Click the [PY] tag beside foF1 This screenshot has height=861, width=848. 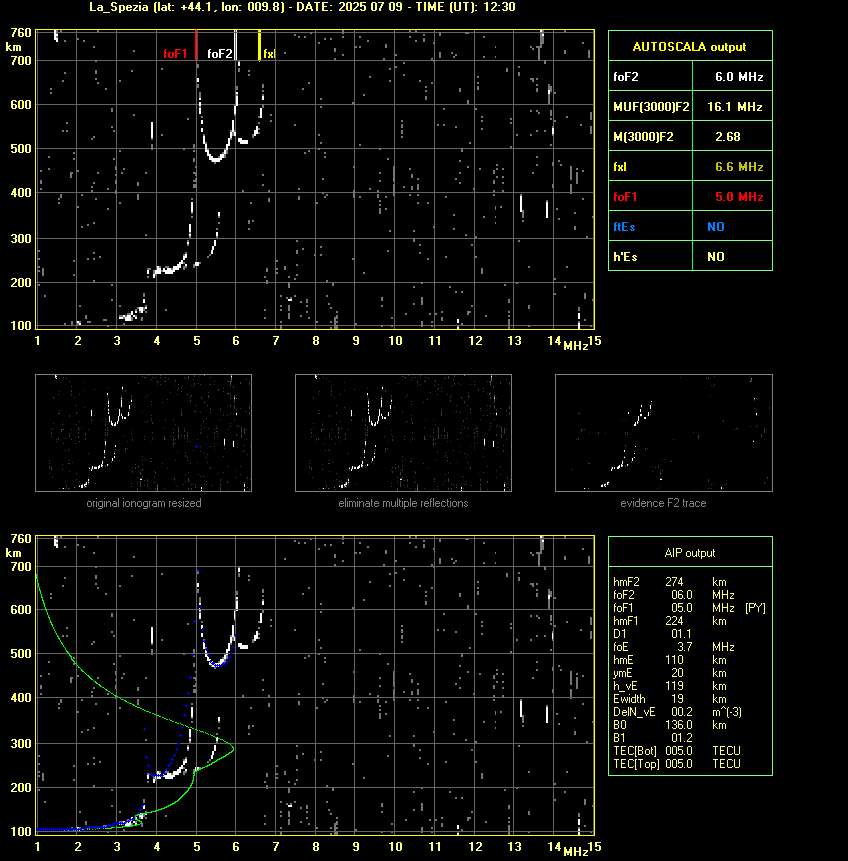coord(755,608)
